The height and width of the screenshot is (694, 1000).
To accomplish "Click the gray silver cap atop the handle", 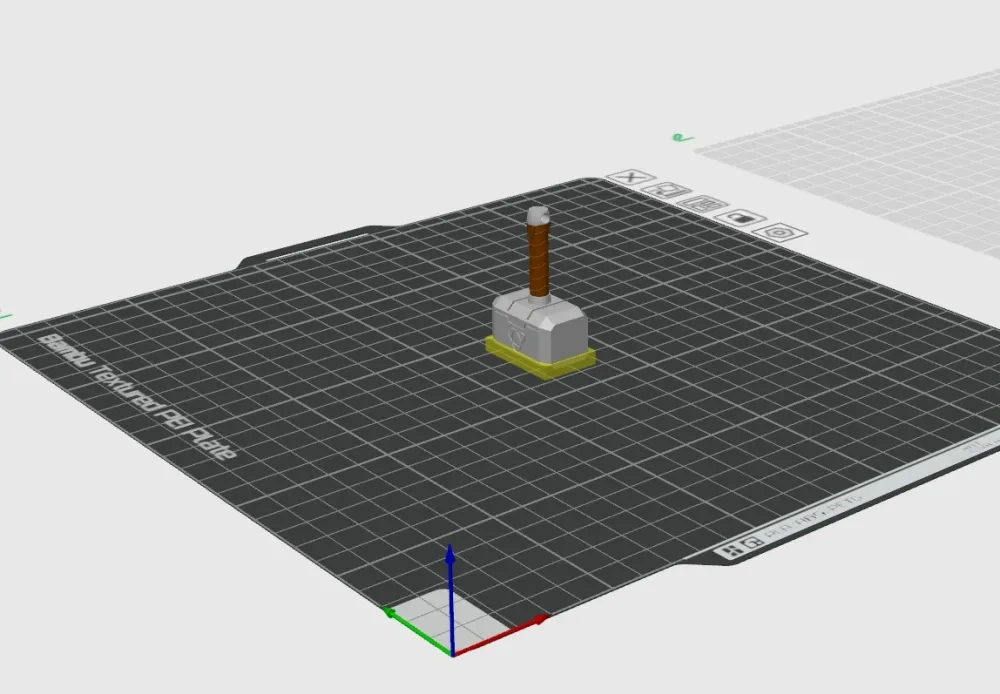I will click(538, 215).
